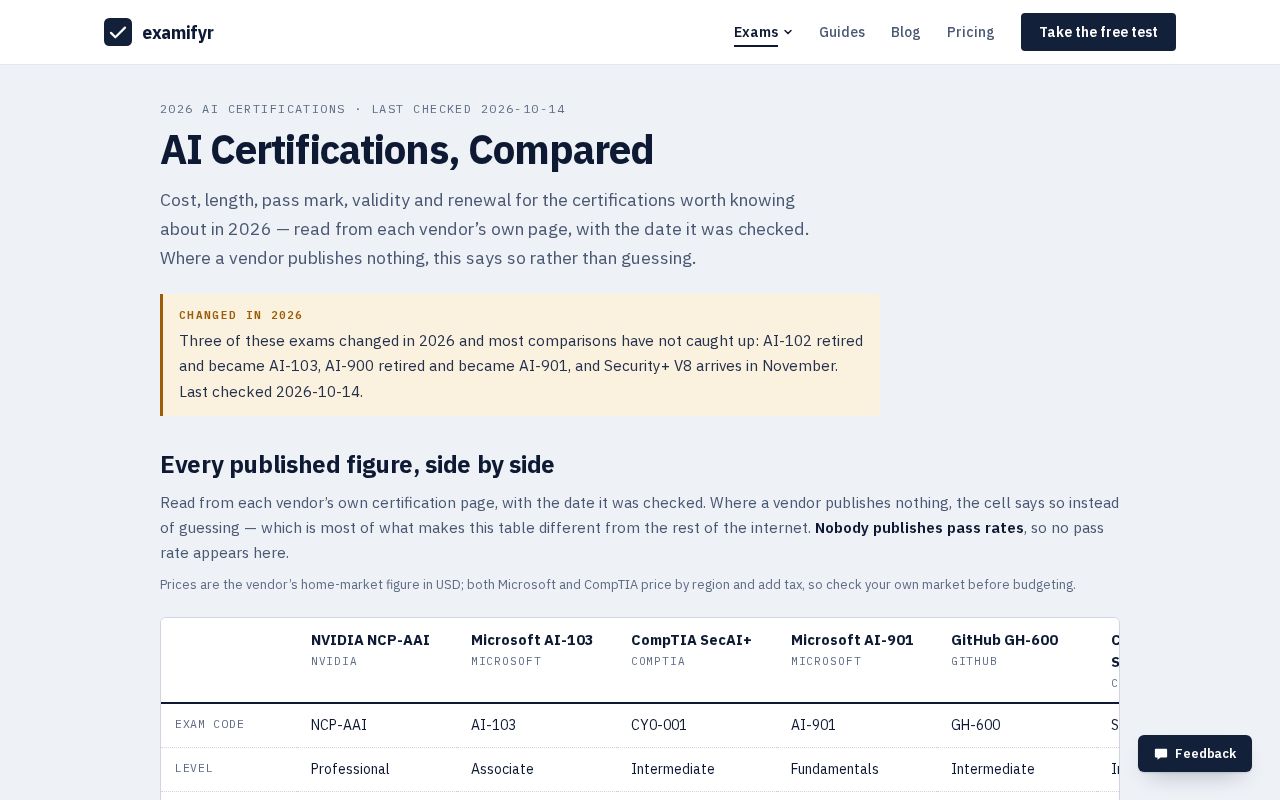
Task: Click the AI-901 exam code cell
Action: coord(813,725)
